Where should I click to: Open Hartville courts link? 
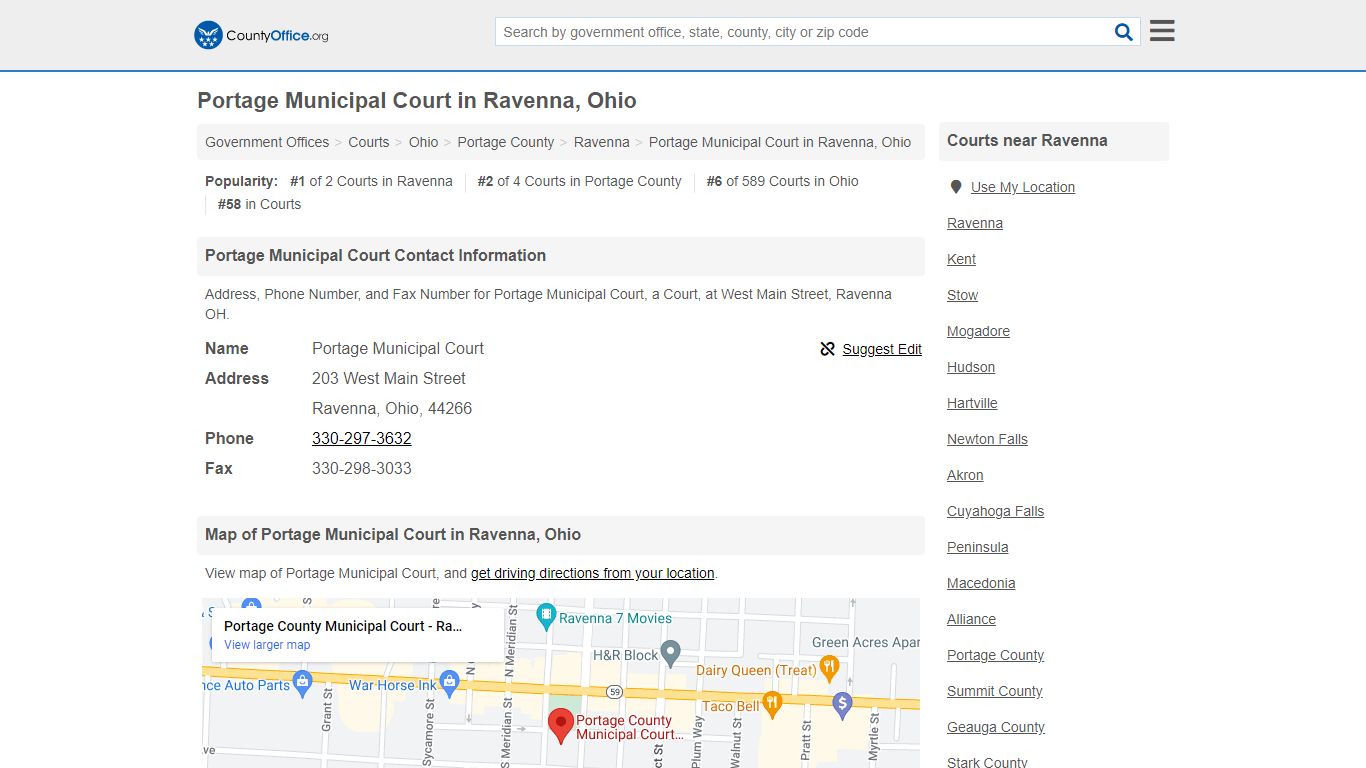click(x=972, y=403)
